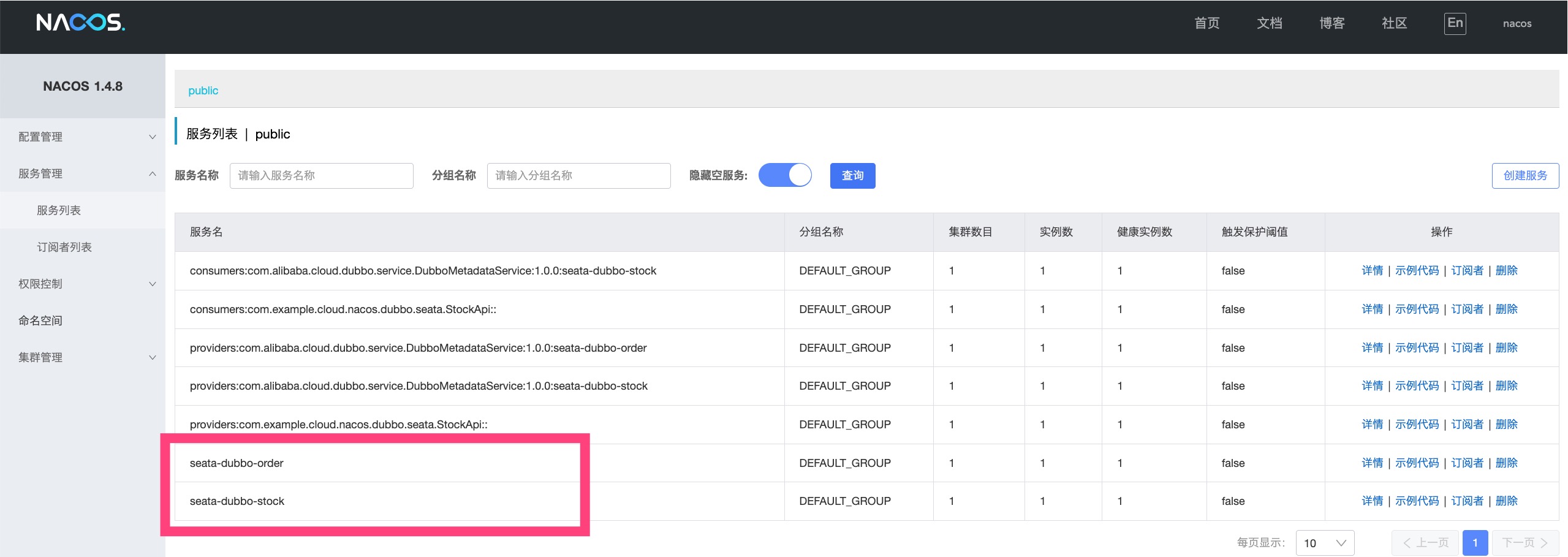Select page 1 in pagination
1568x557 pixels.
(x=1475, y=543)
